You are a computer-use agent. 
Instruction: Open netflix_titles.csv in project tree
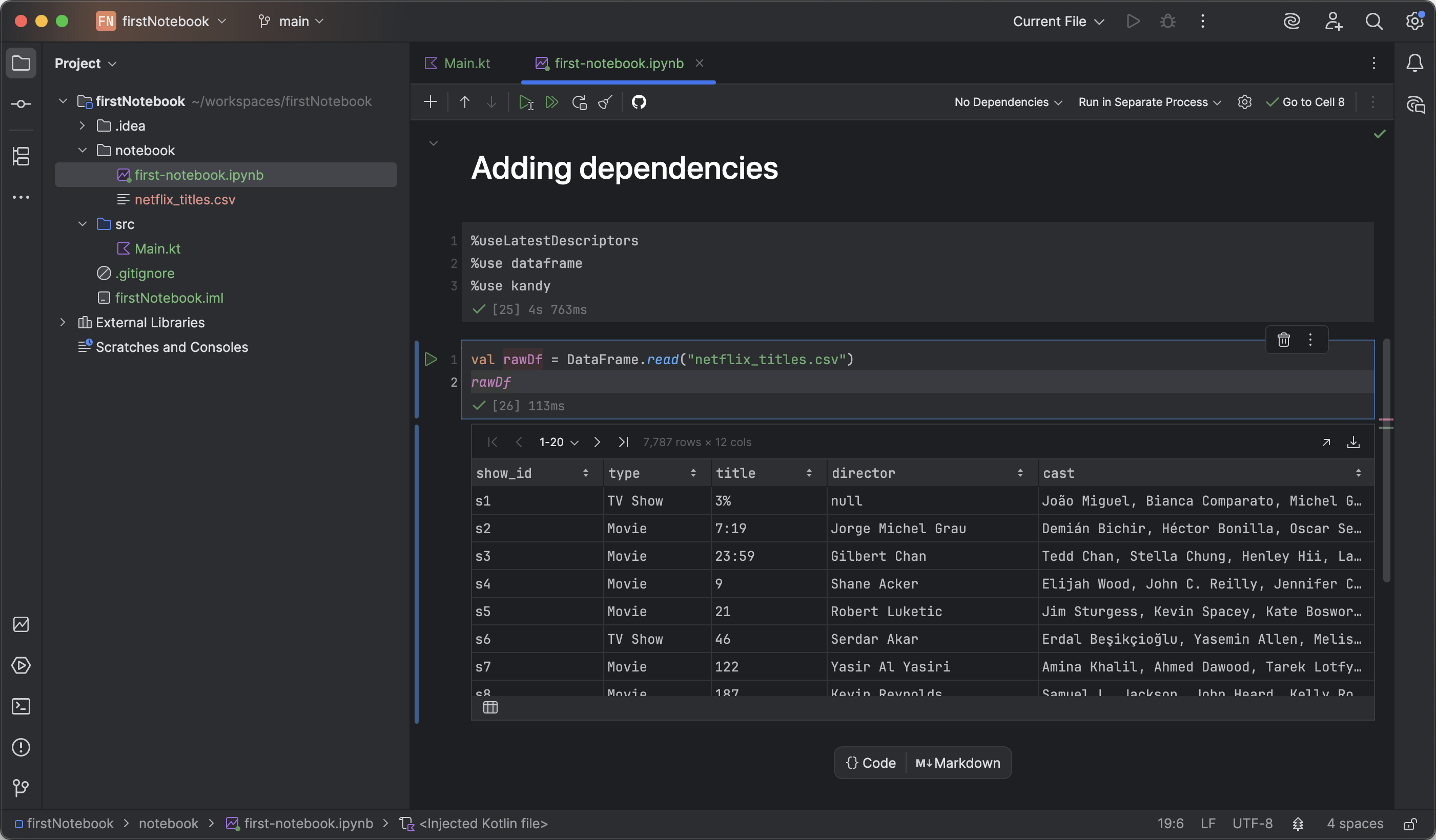(184, 199)
